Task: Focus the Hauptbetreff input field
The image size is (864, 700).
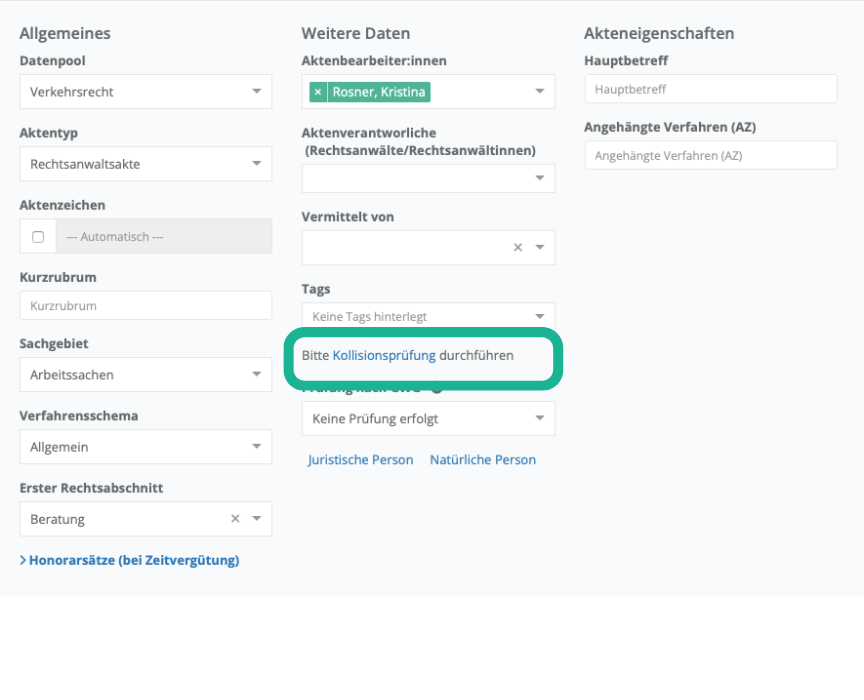Action: [x=710, y=89]
